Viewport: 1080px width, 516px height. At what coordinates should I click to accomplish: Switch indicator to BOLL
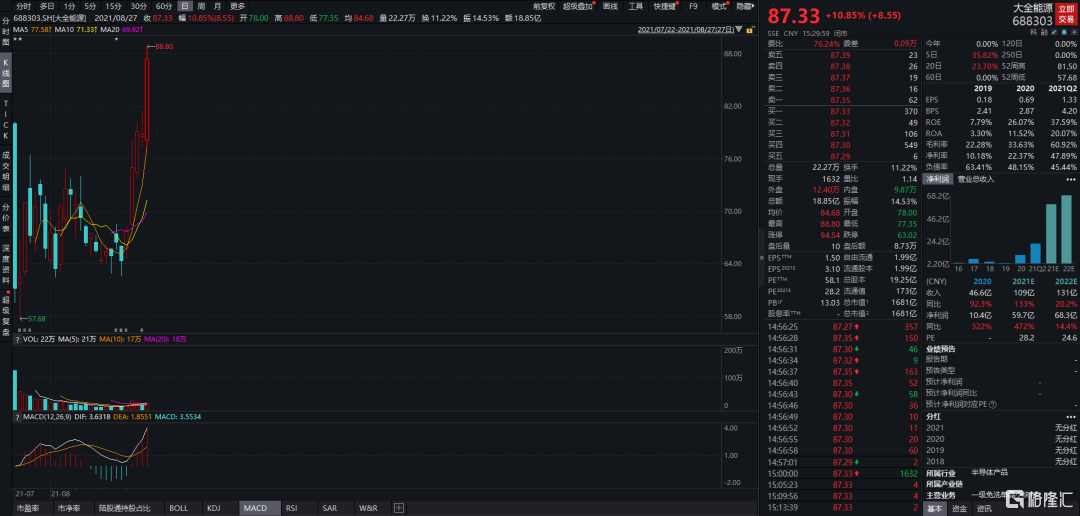pyautogui.click(x=178, y=508)
